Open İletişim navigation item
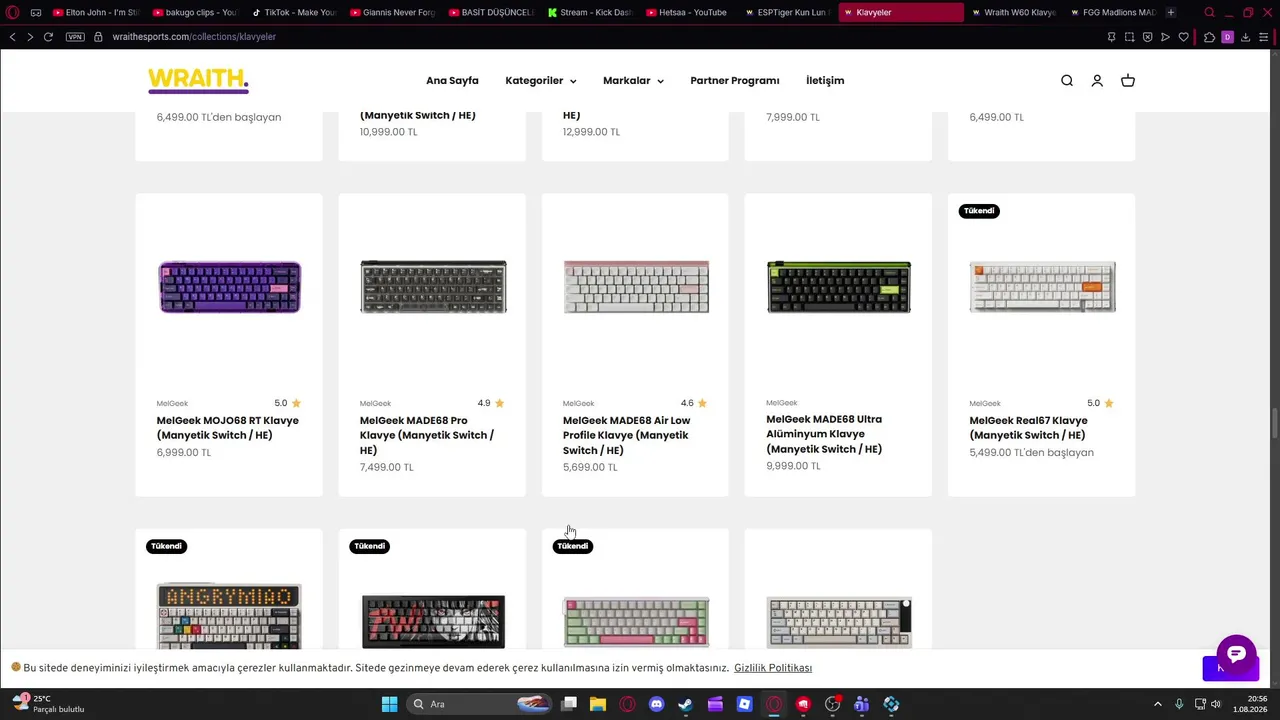Viewport: 1280px width, 720px height. coord(825,81)
